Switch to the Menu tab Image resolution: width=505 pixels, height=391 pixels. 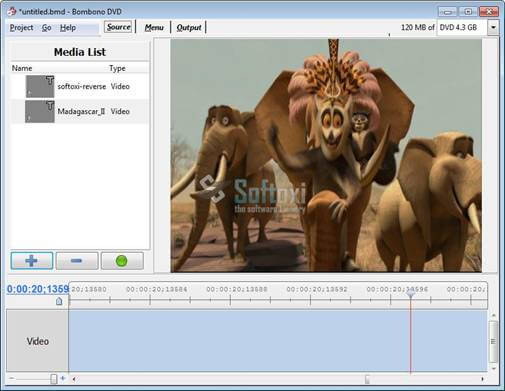coord(154,27)
